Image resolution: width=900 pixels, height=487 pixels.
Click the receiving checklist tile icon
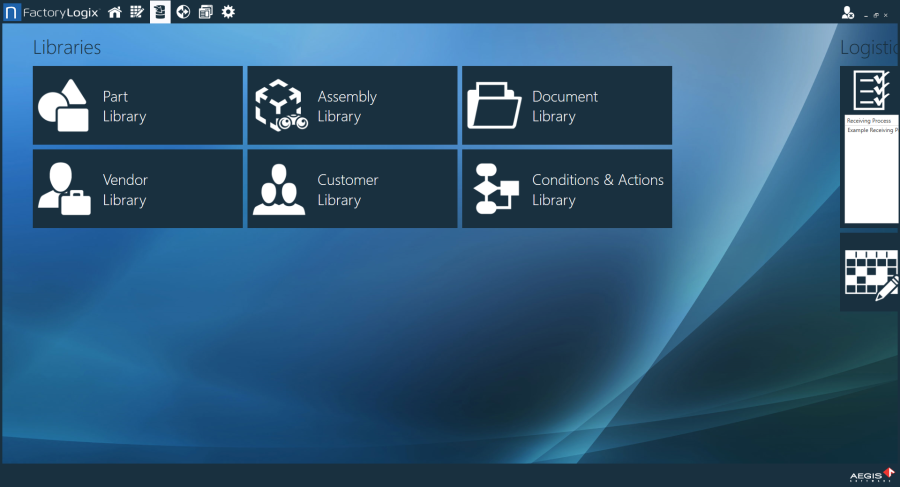point(870,90)
